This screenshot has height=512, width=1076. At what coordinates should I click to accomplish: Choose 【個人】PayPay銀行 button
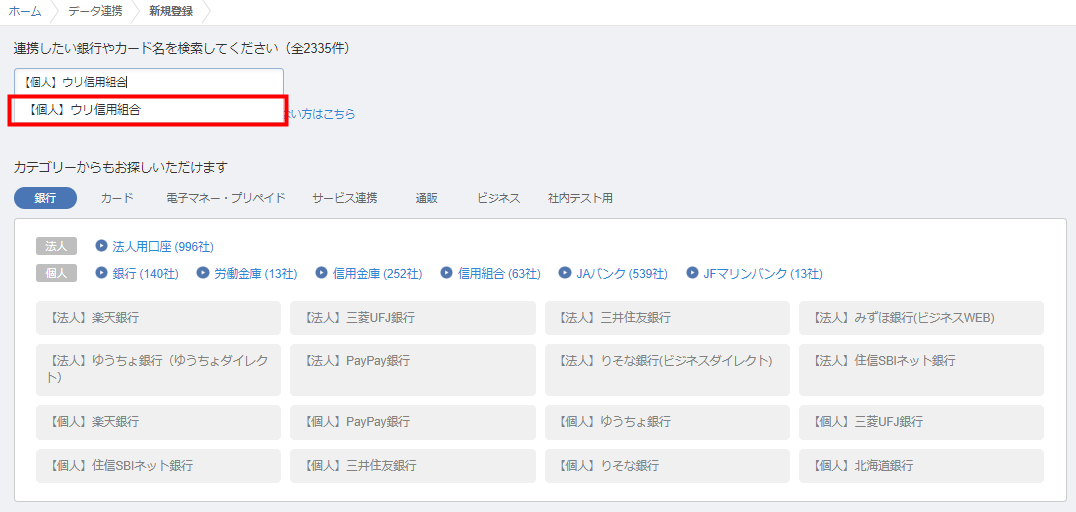[x=412, y=422]
